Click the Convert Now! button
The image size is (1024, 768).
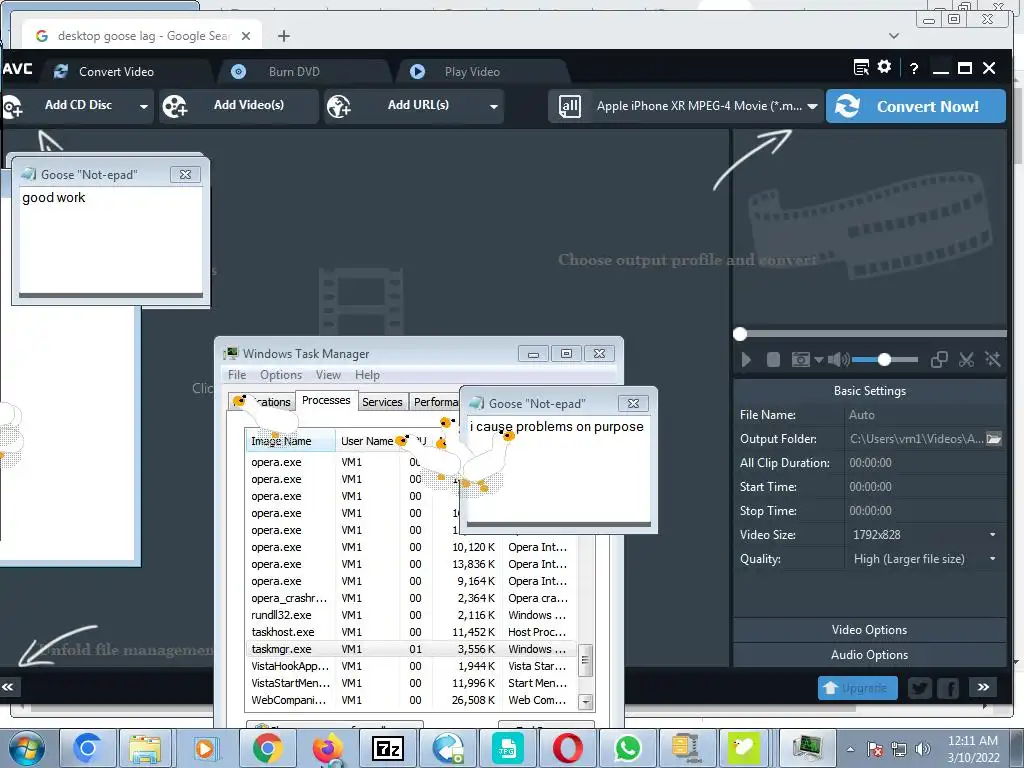point(916,106)
